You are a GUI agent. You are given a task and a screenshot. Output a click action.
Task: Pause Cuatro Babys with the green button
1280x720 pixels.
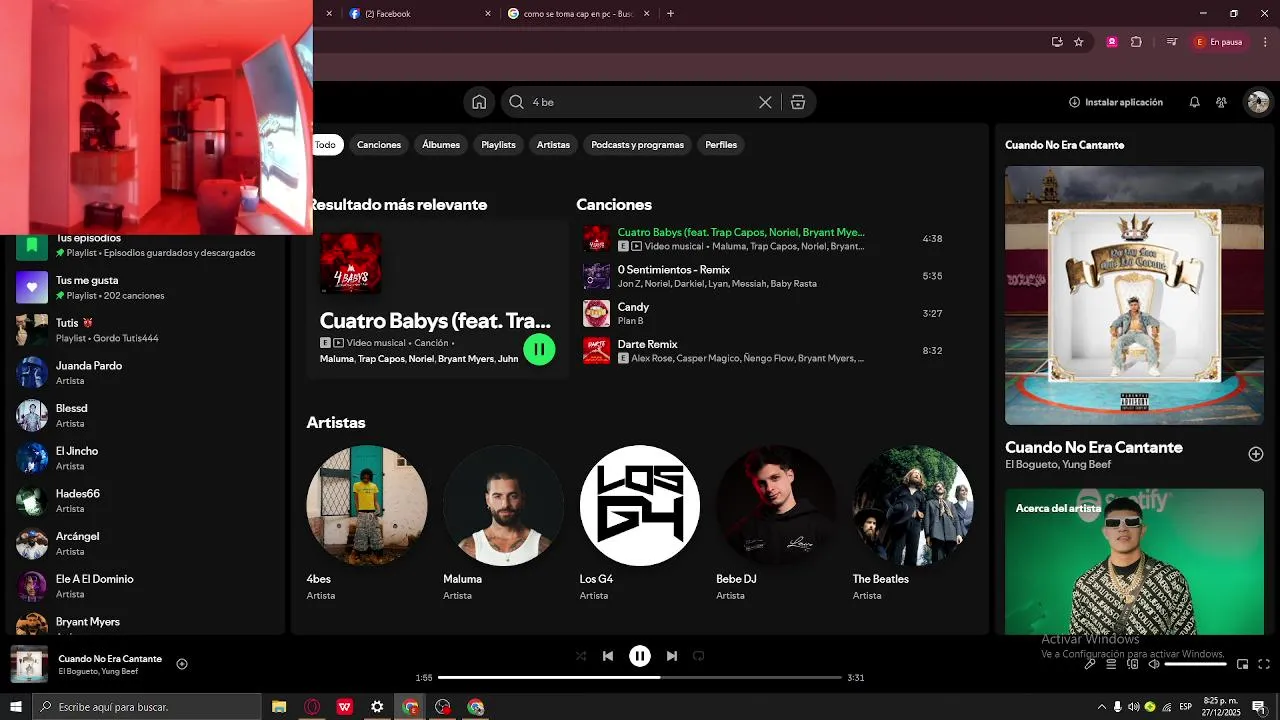tap(539, 349)
